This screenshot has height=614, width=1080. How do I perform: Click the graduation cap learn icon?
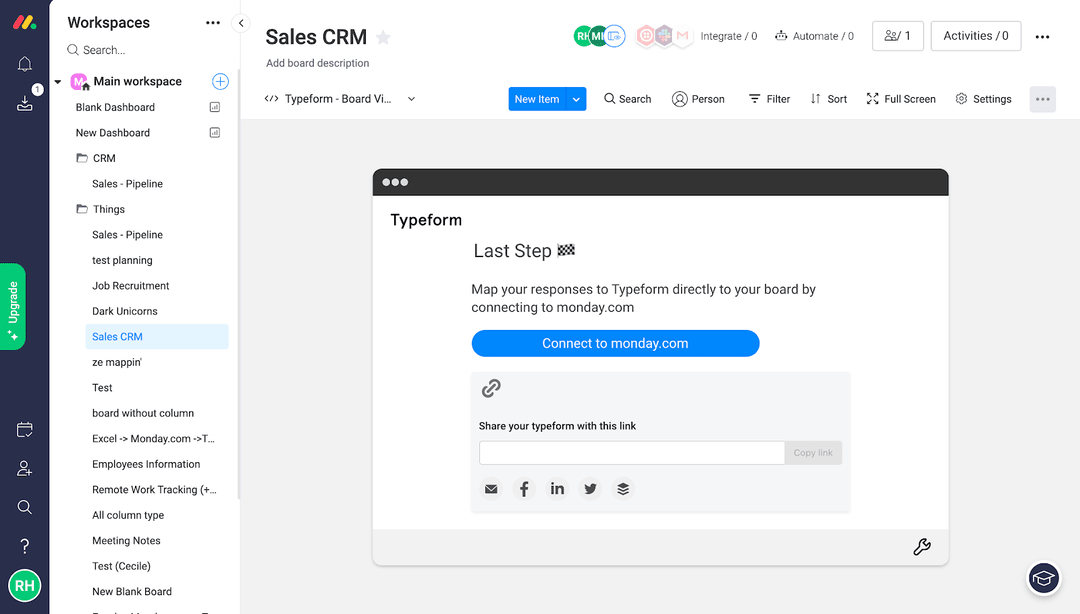point(1043,578)
